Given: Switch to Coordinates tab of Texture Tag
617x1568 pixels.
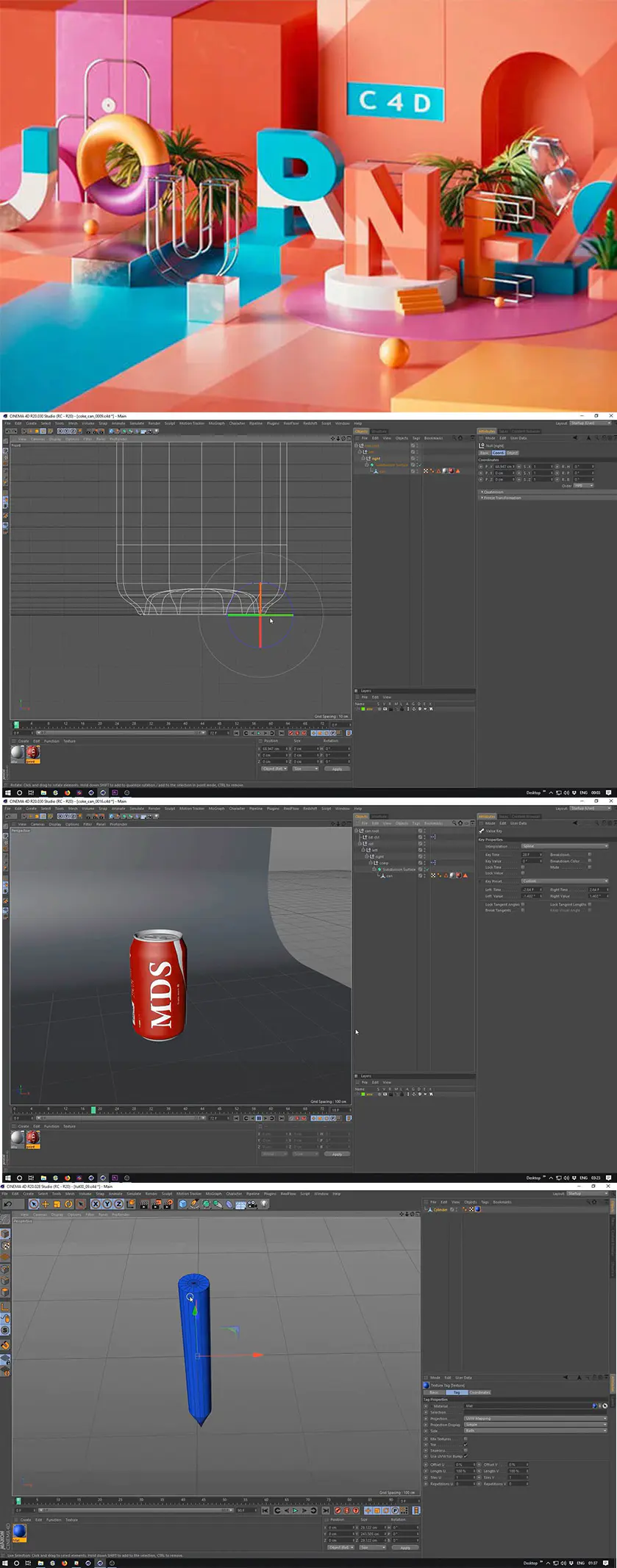Looking at the screenshot, I should pyautogui.click(x=479, y=1392).
